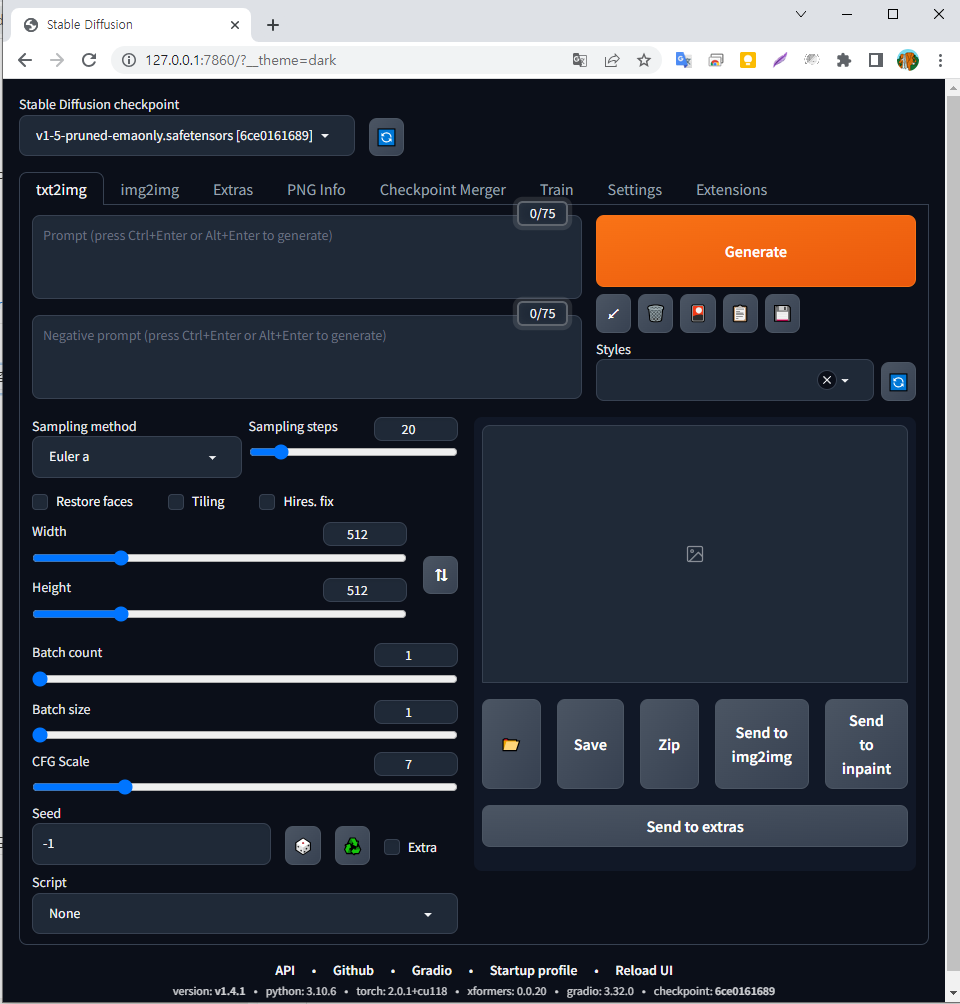Apply selected styles clipboard icon
Image resolution: width=960 pixels, height=1004 pixels.
click(x=740, y=314)
